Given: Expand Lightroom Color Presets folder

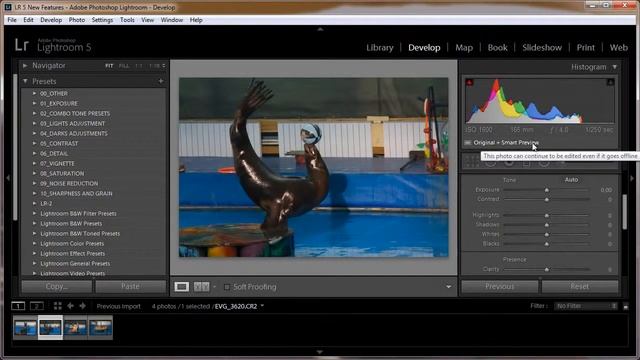Looking at the screenshot, I should pos(35,243).
